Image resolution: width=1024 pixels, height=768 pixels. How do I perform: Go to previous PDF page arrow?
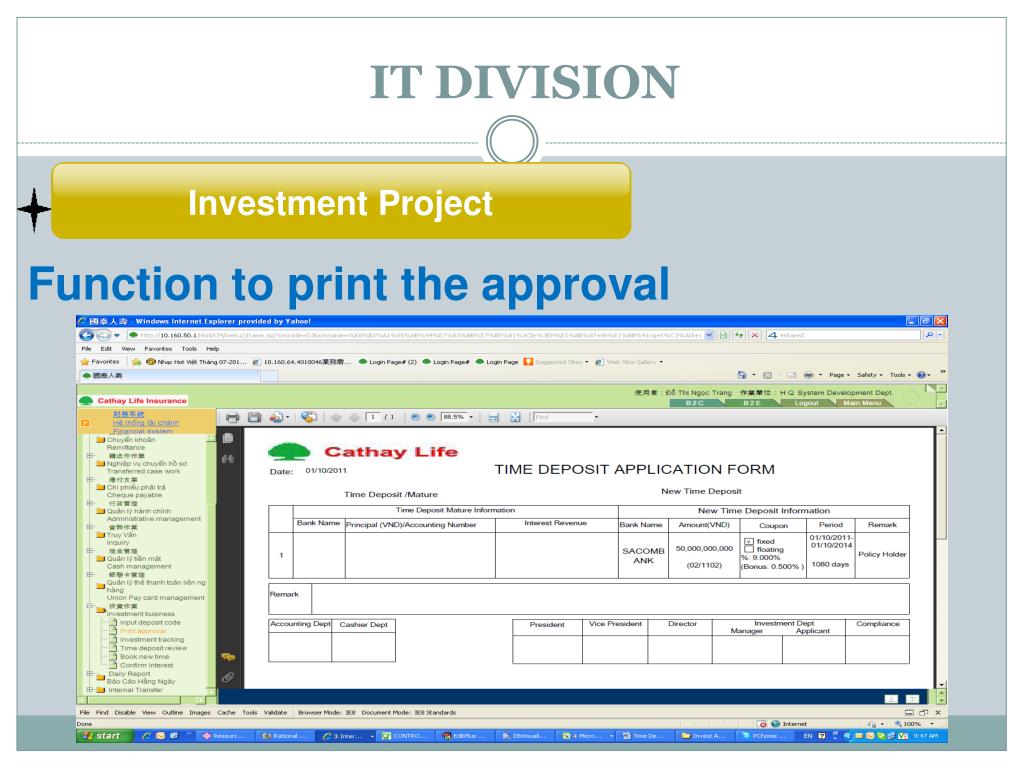336,417
